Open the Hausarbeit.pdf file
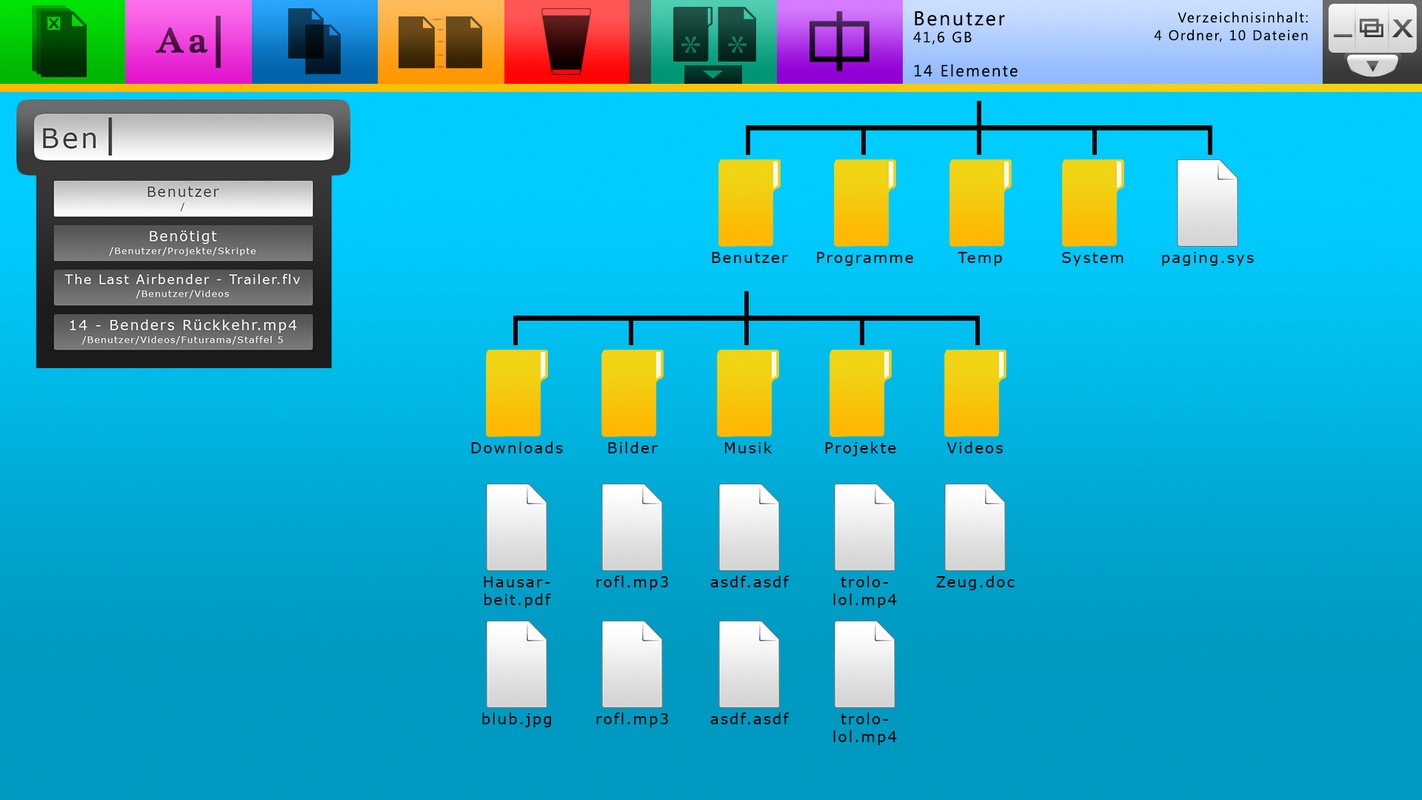The height and width of the screenshot is (800, 1422). [x=516, y=528]
